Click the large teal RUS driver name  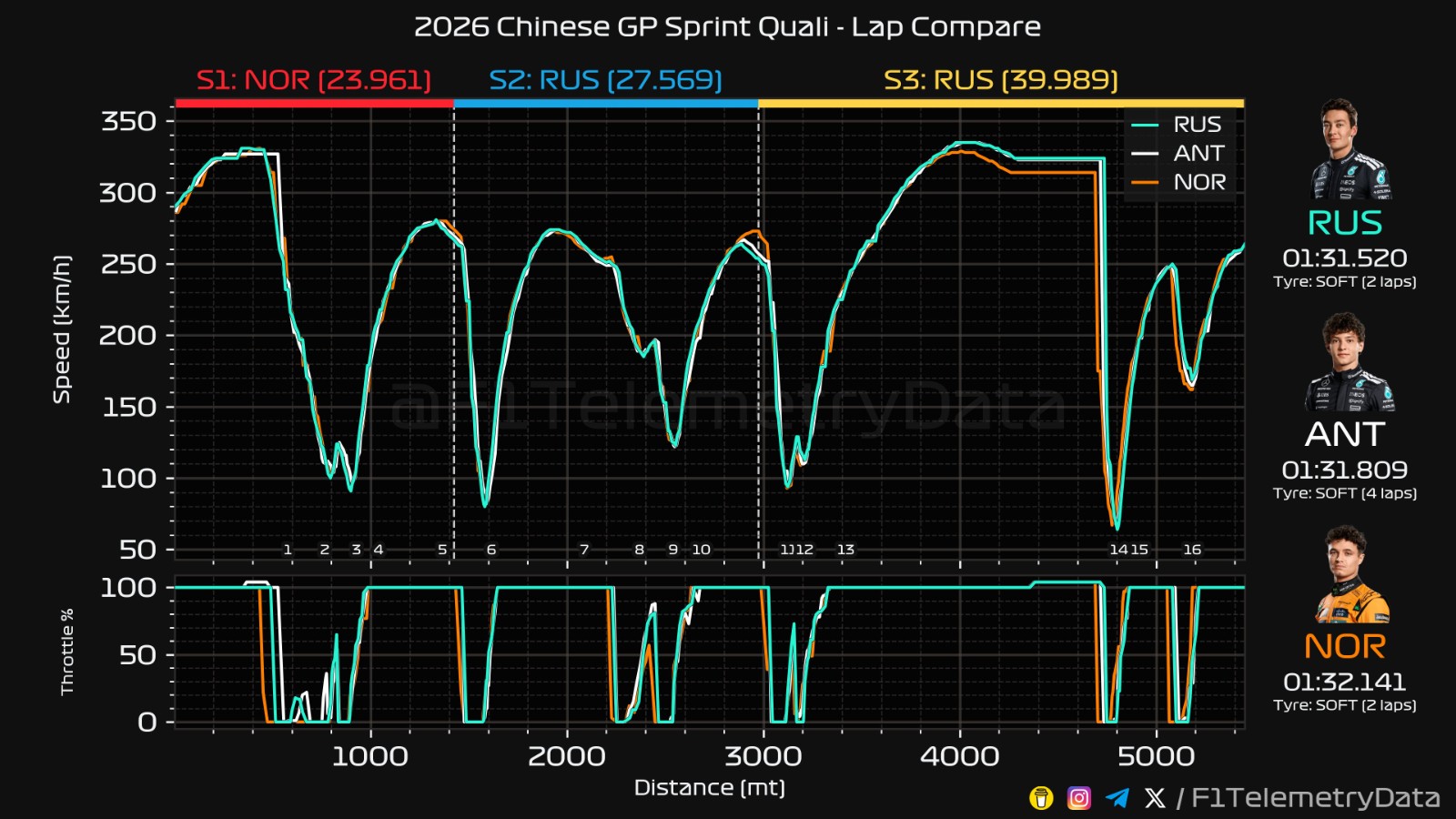coord(1345,223)
